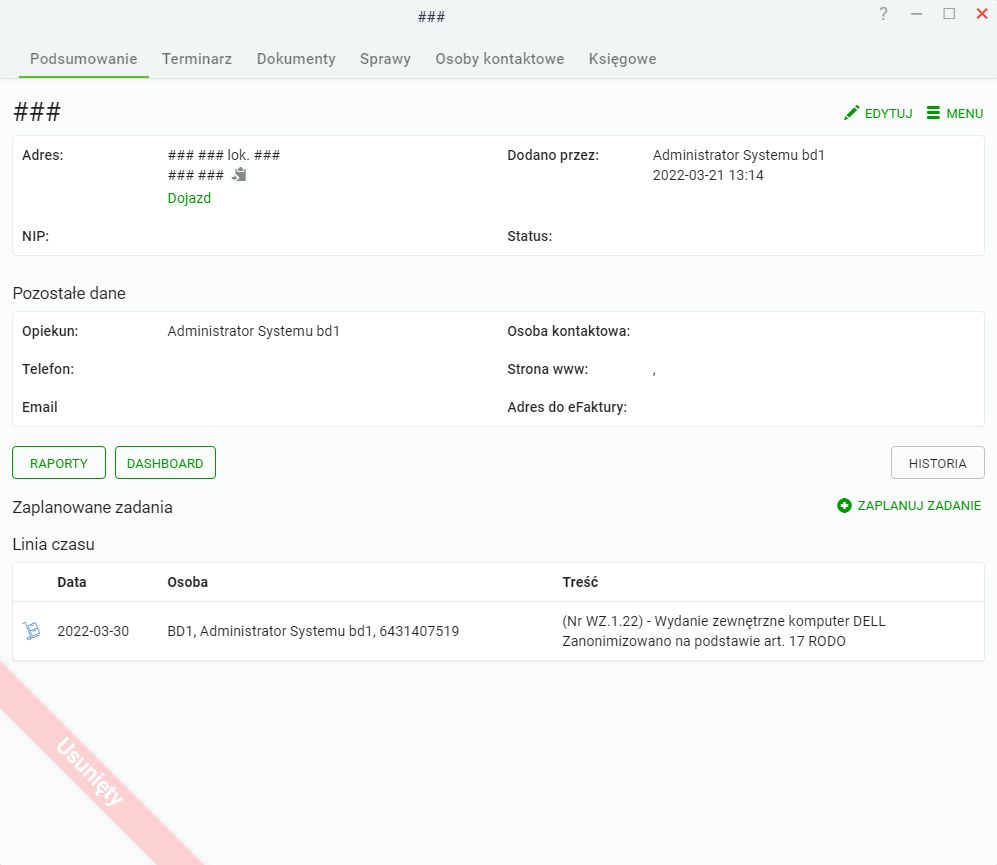Screen dimensions: 997x865
Task: Click the 2022-03-21 13:14 added timestamp
Action: [708, 176]
